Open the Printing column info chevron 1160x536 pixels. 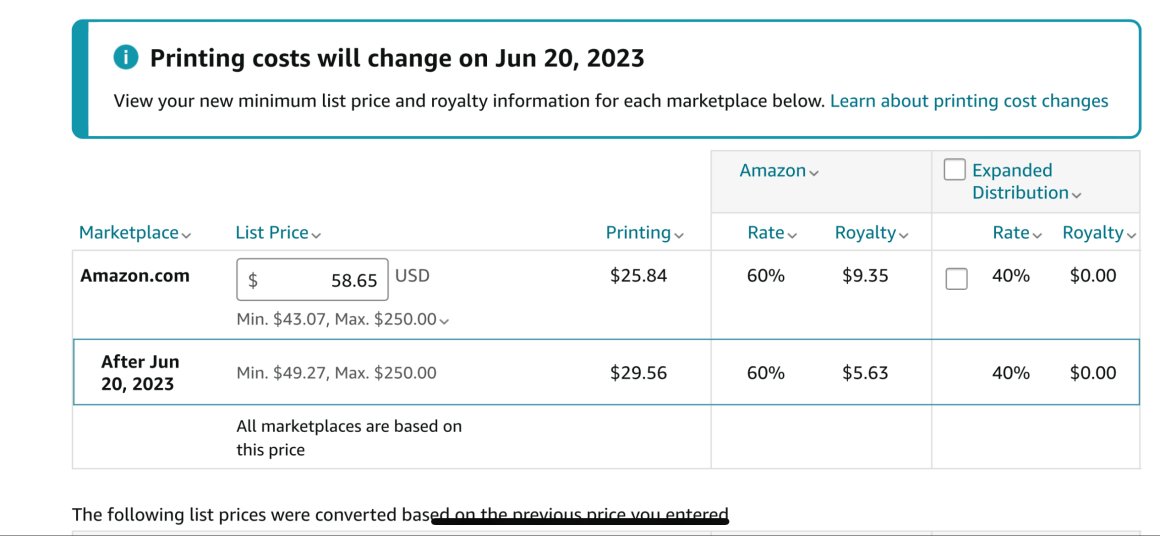(x=679, y=235)
